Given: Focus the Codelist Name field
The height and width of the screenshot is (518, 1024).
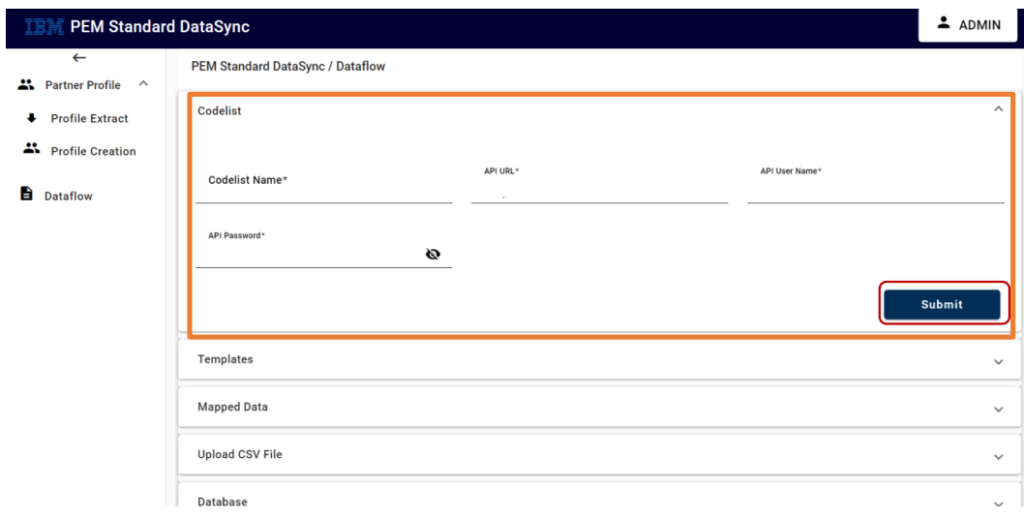Looking at the screenshot, I should point(324,184).
